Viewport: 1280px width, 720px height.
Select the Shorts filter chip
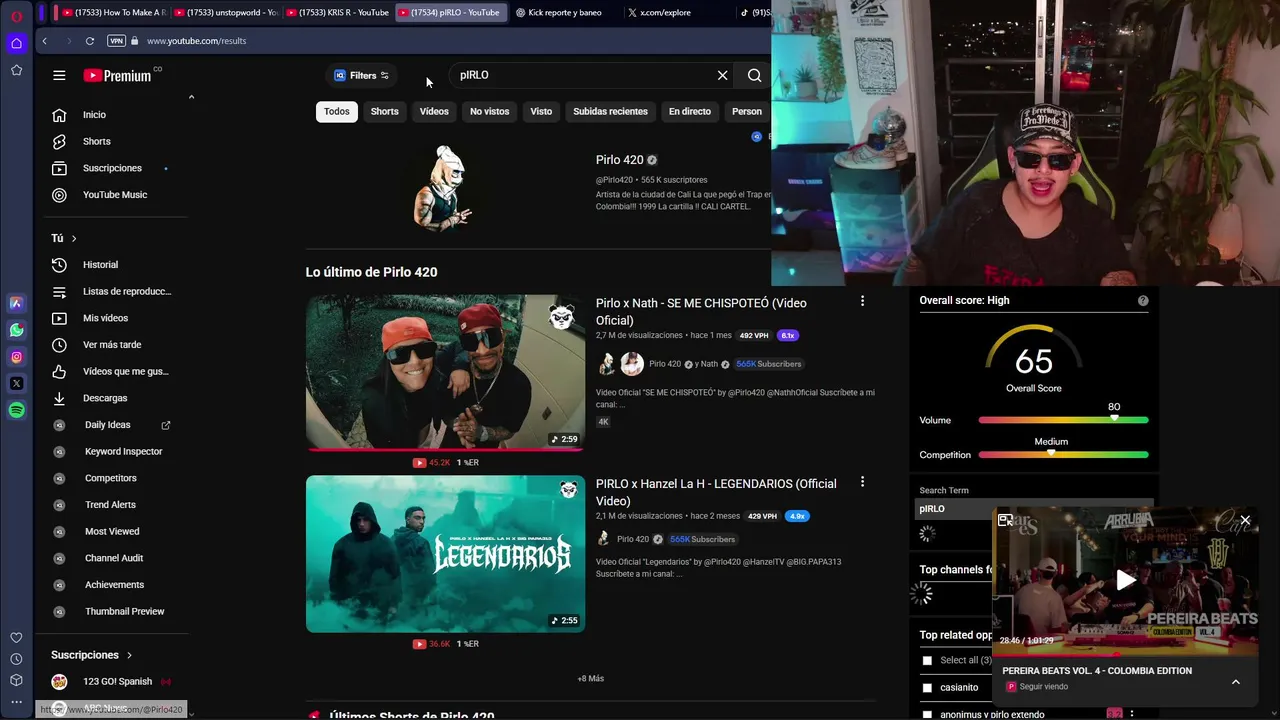384,111
